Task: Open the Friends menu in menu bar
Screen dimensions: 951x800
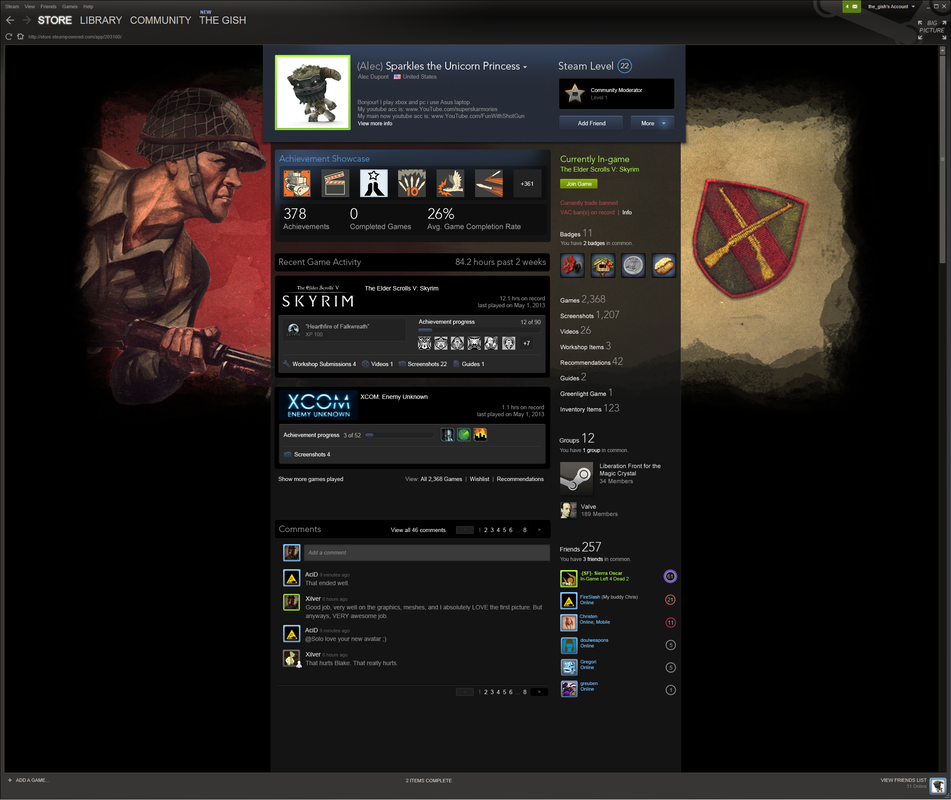Action: click(48, 6)
